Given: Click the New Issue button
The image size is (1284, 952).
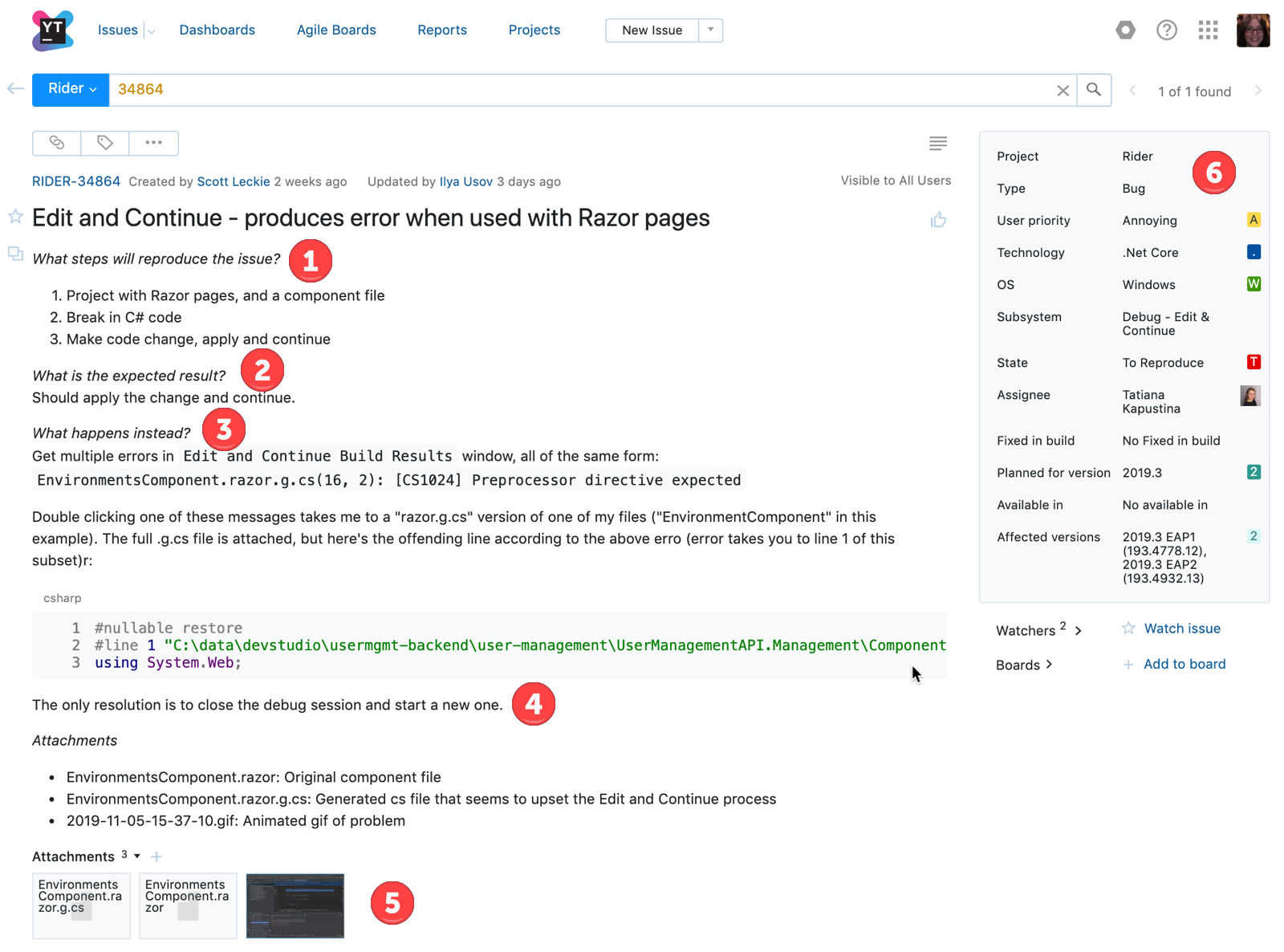Looking at the screenshot, I should [x=651, y=30].
